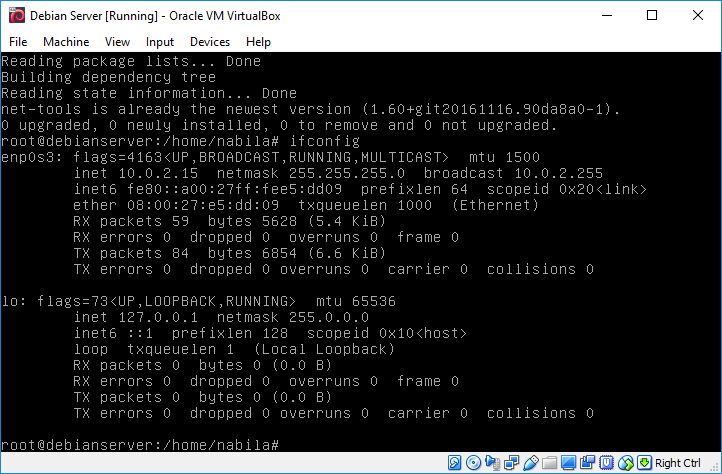Click the Right Ctrl host key label
This screenshot has height=474, width=722.
pos(678,463)
